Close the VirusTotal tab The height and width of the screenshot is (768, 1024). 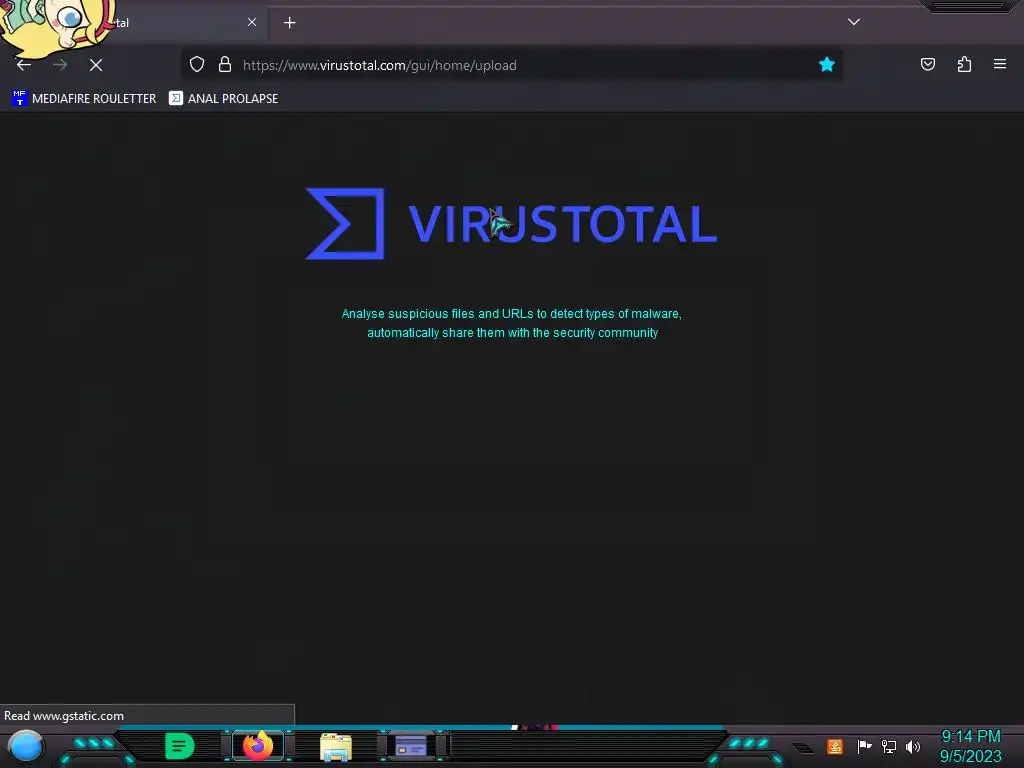(x=252, y=22)
